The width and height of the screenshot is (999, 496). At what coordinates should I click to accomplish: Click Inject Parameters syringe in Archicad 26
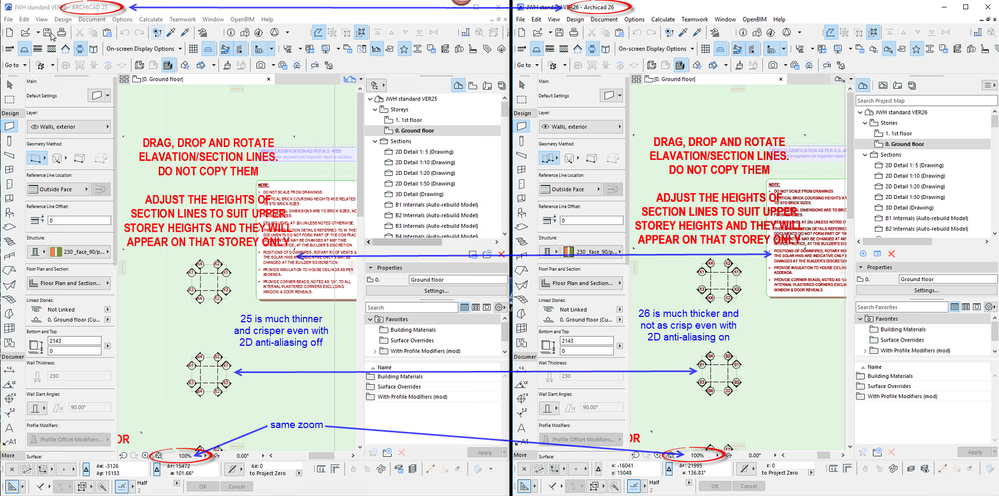click(699, 32)
